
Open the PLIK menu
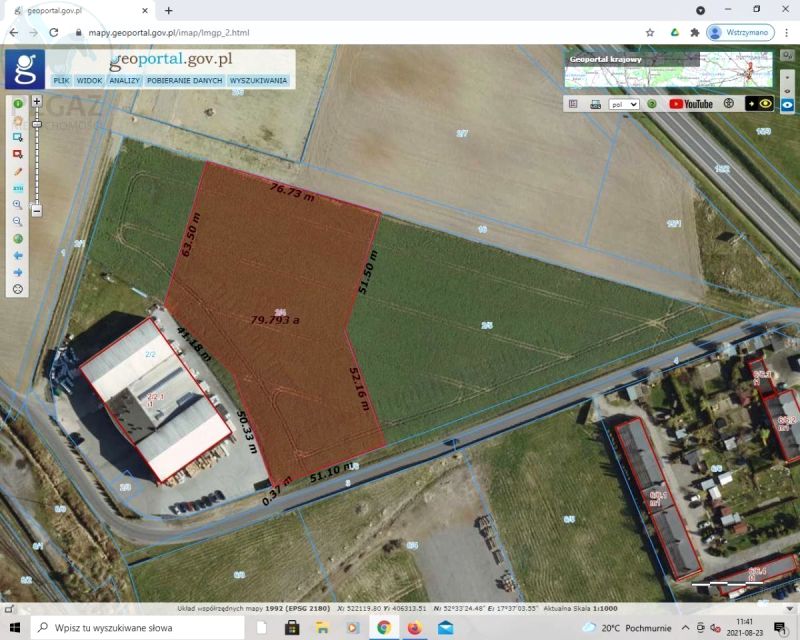pos(61,80)
